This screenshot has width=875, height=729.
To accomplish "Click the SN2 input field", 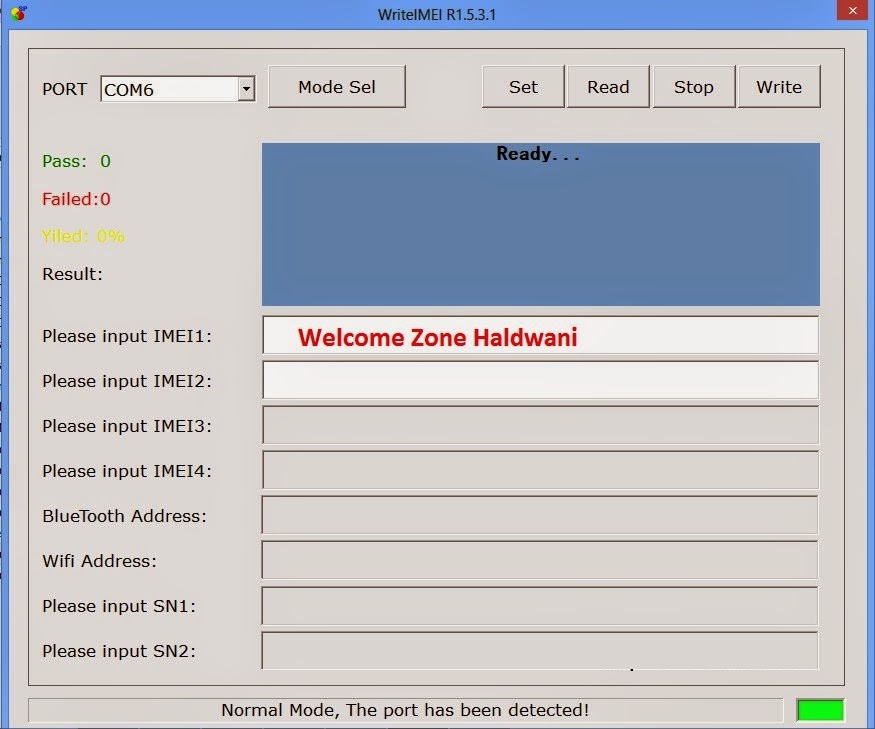I will 540,650.
